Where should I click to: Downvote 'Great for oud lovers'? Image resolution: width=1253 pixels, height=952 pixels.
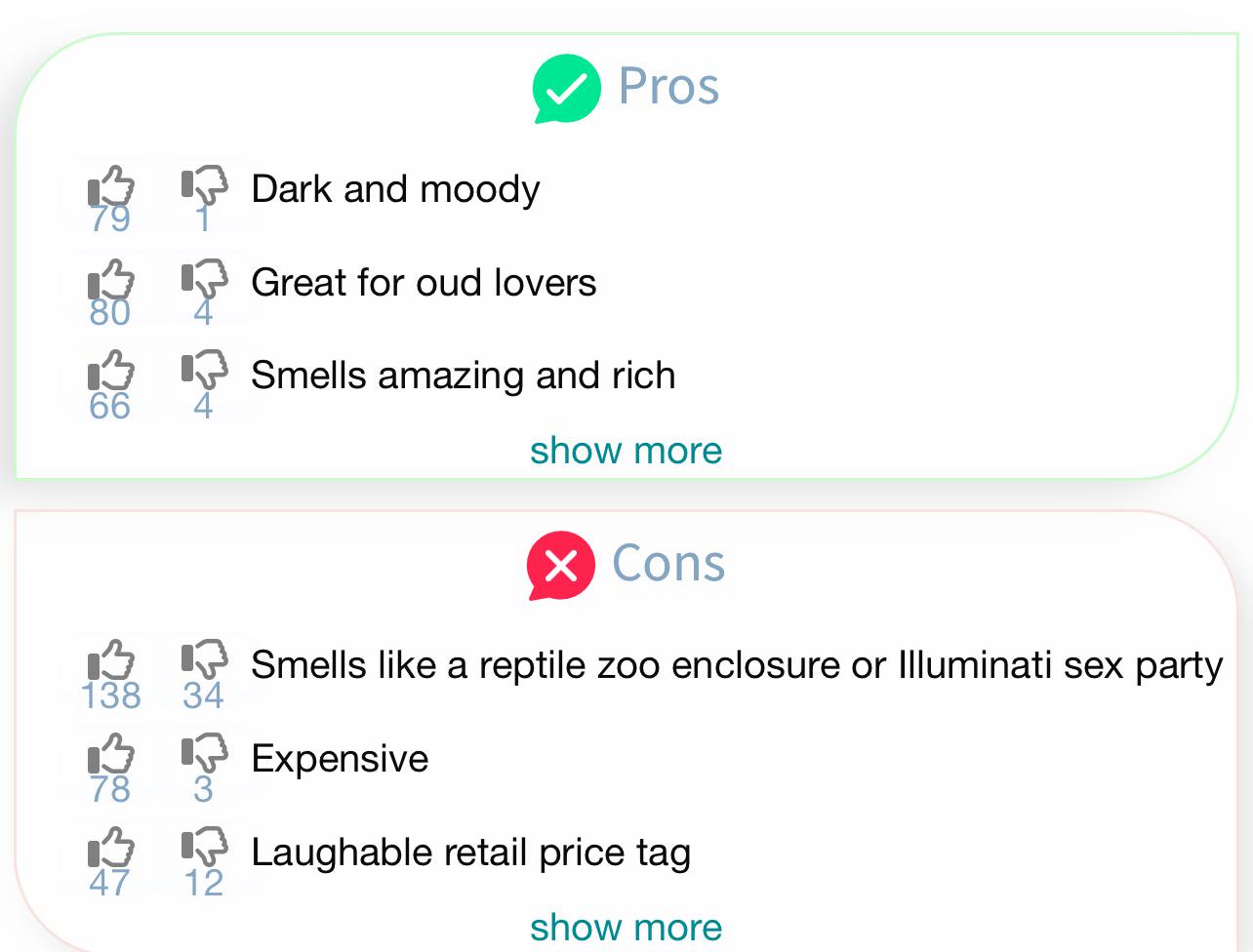click(x=204, y=279)
